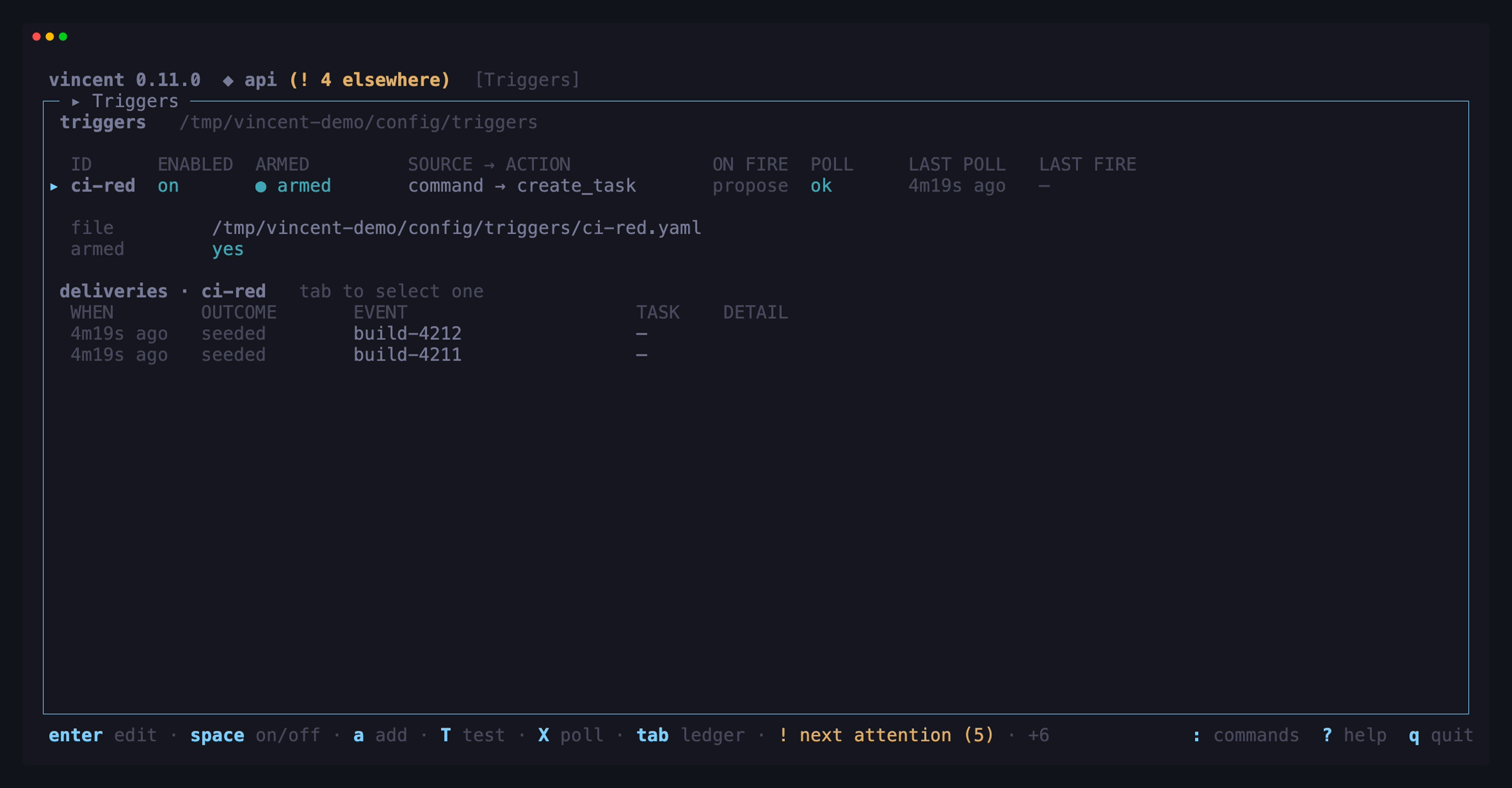Screen dimensions: 1512x788
Task: Click the yellow minimize window button
Action: point(50,37)
